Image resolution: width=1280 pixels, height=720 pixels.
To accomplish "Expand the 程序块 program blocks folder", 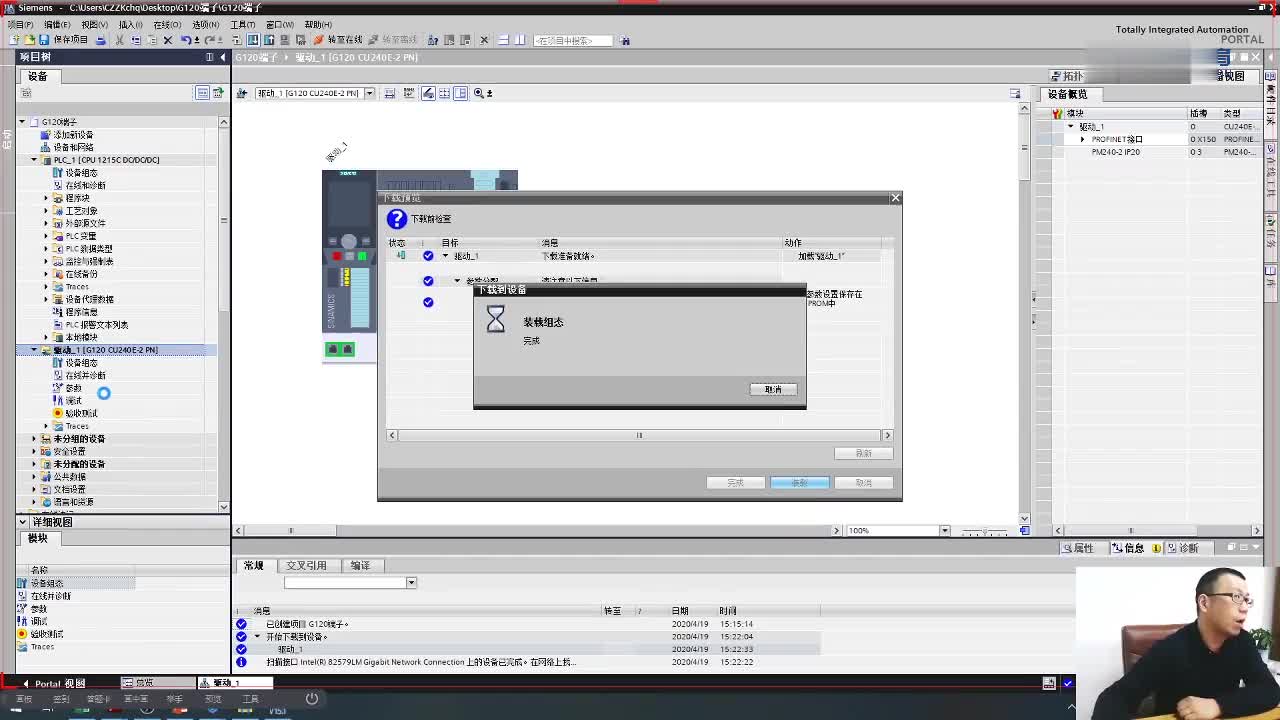I will pyautogui.click(x=46, y=198).
